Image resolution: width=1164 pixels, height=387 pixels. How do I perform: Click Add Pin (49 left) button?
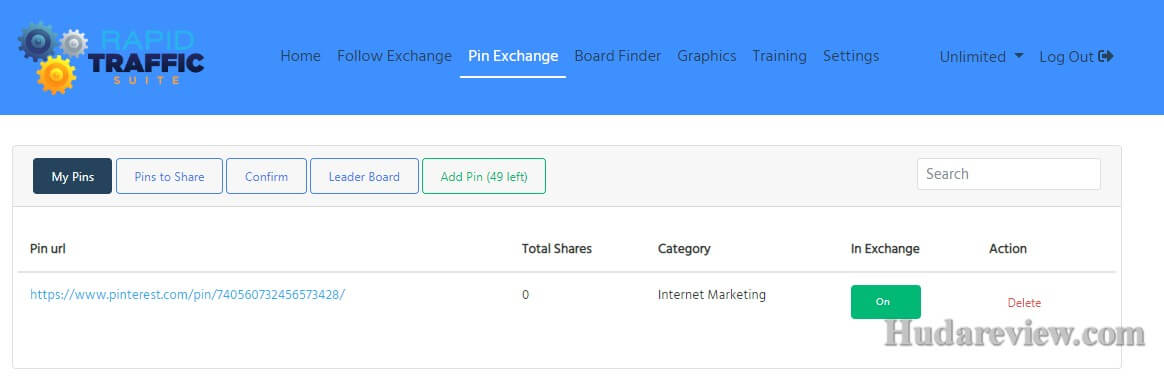[x=484, y=176]
